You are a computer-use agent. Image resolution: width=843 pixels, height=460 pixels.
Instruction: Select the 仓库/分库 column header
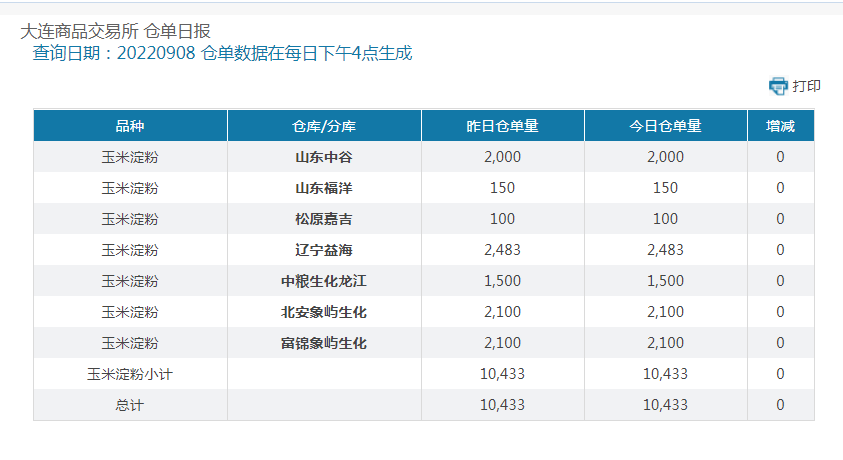[x=324, y=126]
